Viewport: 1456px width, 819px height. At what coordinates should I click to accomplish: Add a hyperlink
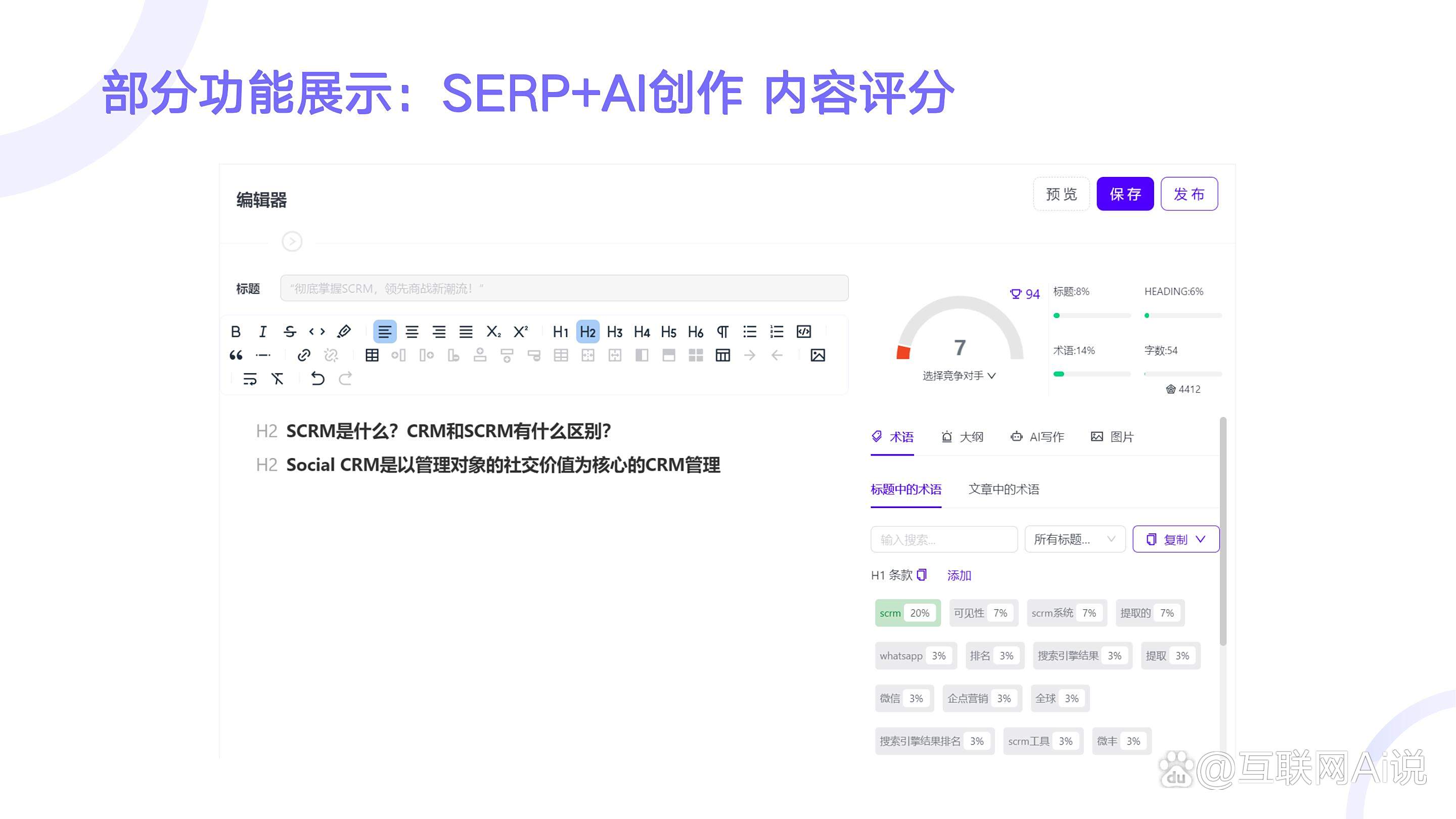[x=303, y=355]
